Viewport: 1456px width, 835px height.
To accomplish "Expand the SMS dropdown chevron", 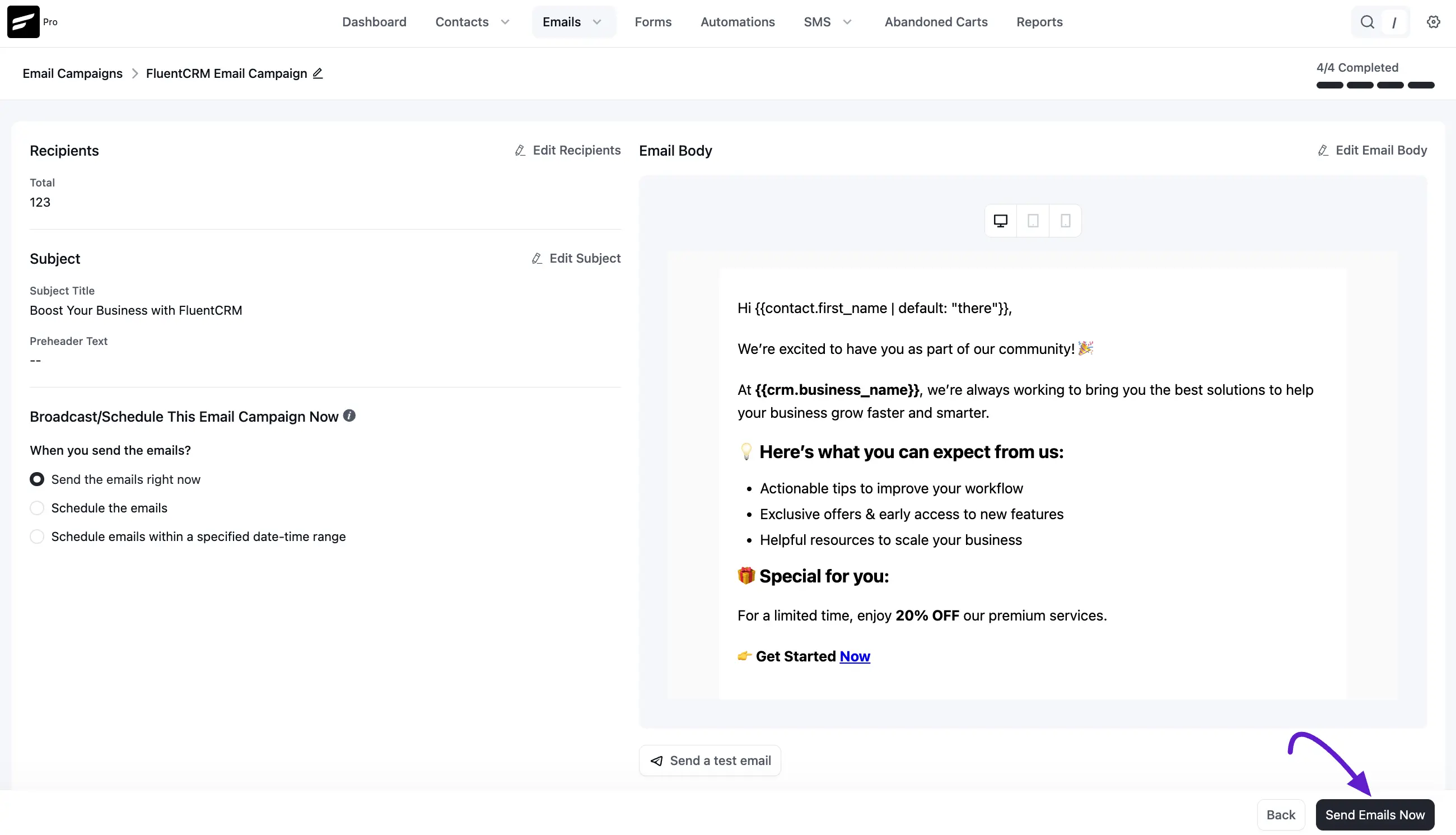I will pyautogui.click(x=847, y=22).
